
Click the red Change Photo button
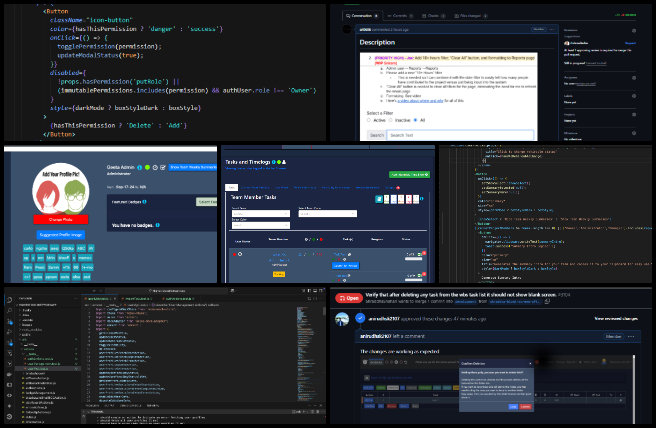pos(61,219)
